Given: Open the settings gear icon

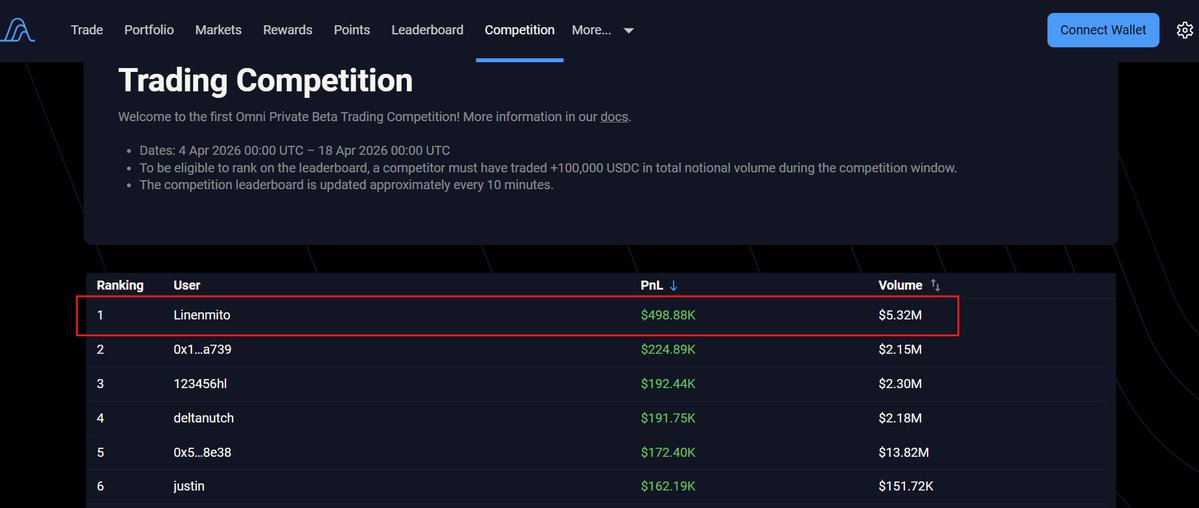Looking at the screenshot, I should [1184, 30].
